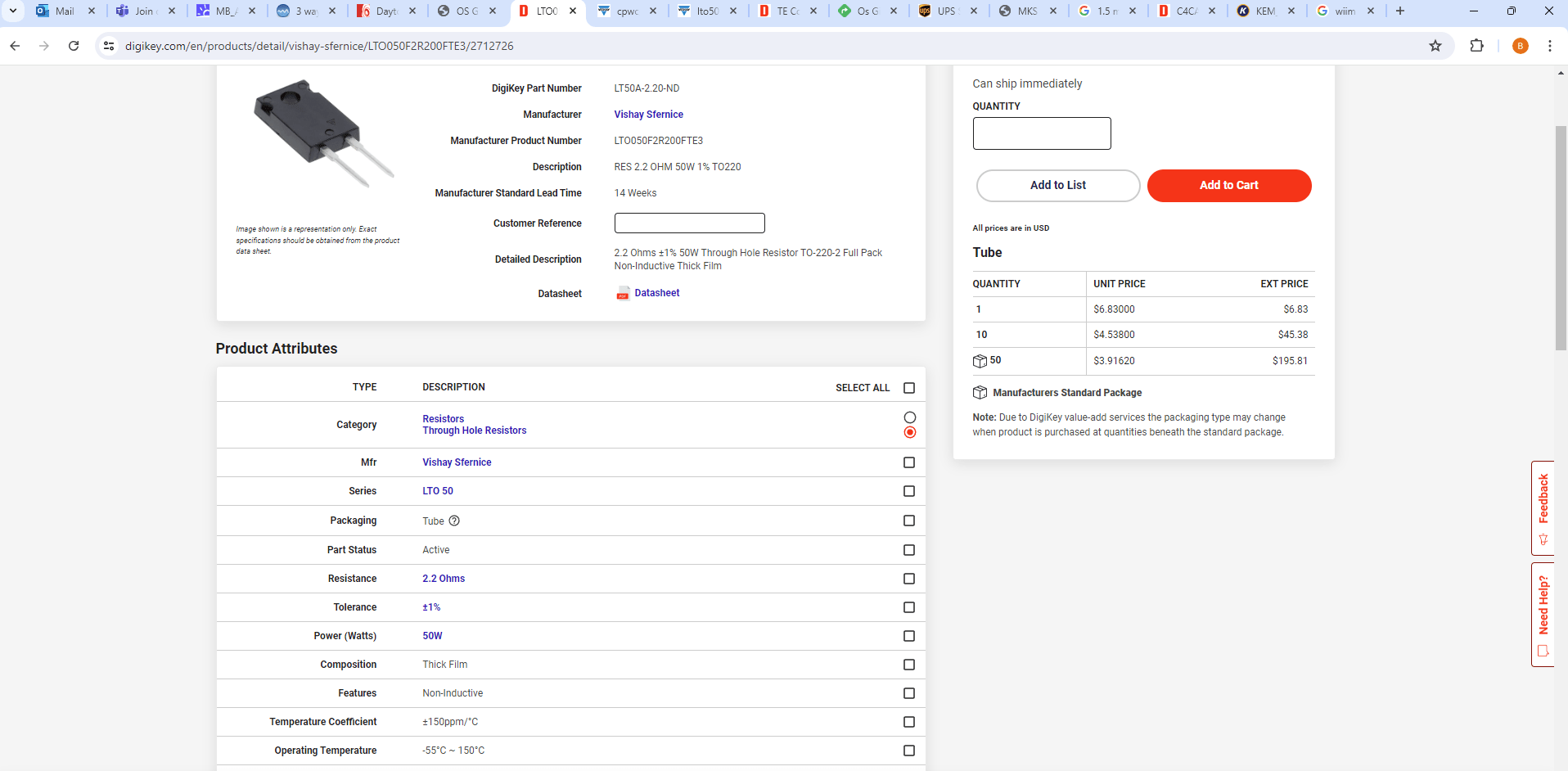The height and width of the screenshot is (771, 1568).
Task: Check the Packaging Tube checkbox
Action: pyautogui.click(x=909, y=521)
